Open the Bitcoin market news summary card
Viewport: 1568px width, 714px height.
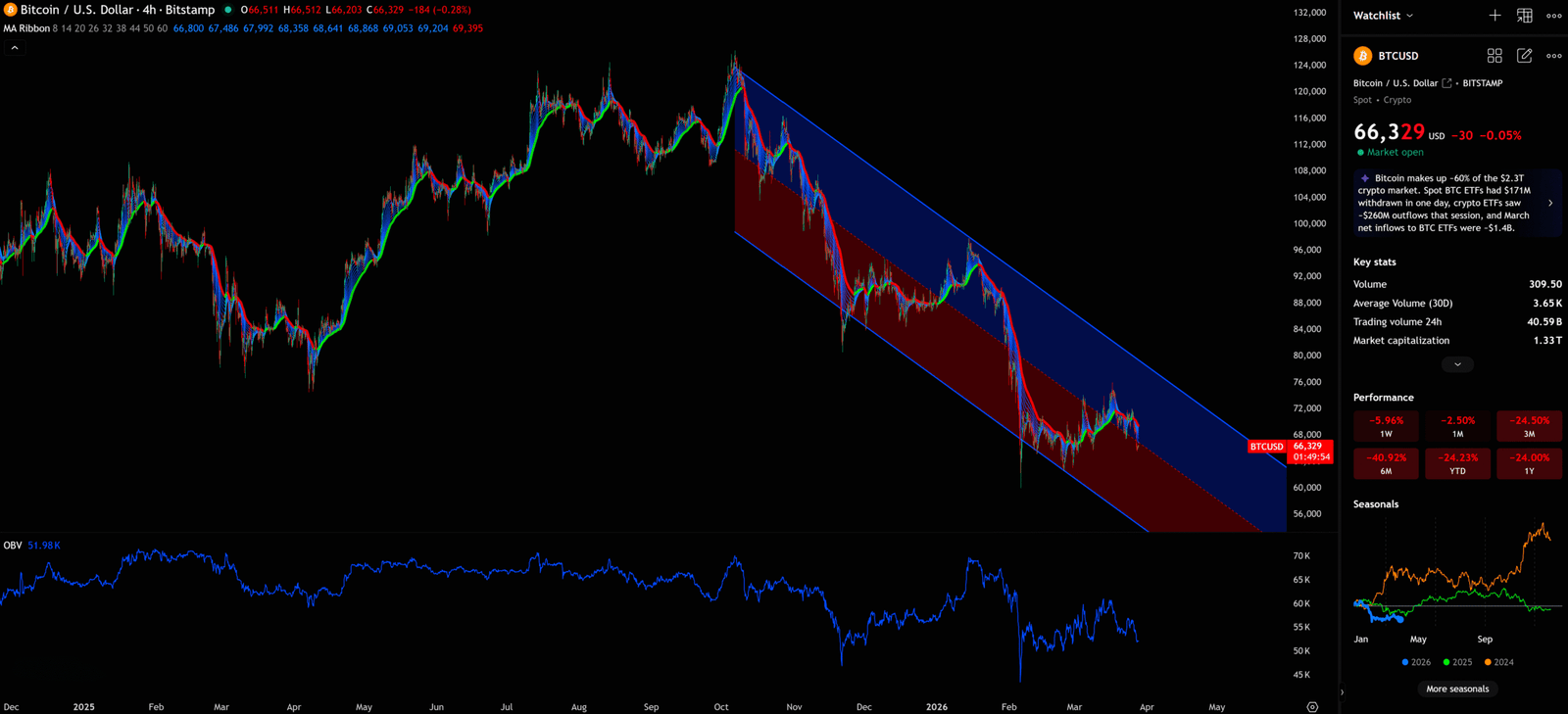pyautogui.click(x=1457, y=203)
